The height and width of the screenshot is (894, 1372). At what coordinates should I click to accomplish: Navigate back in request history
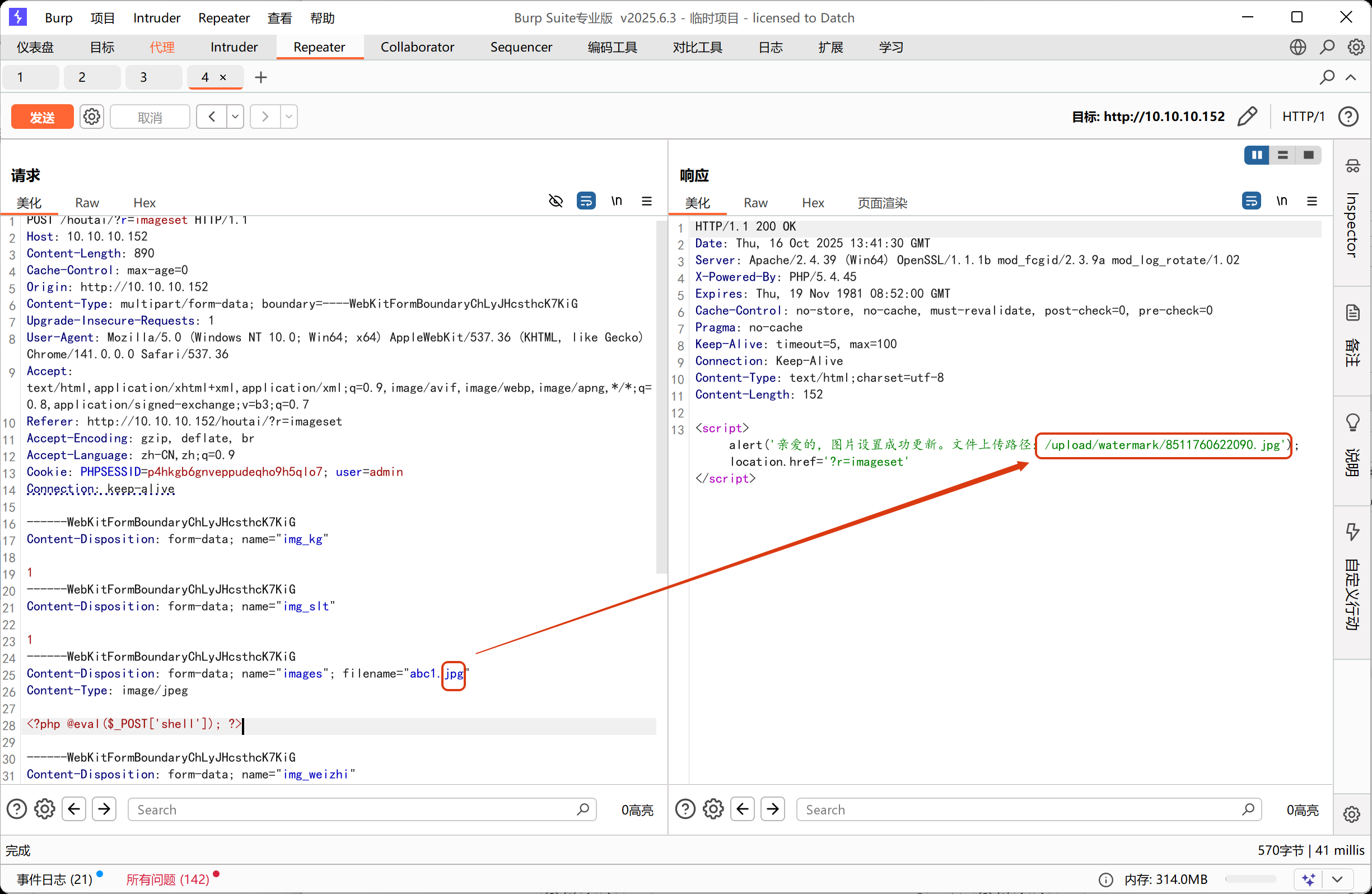[x=212, y=117]
